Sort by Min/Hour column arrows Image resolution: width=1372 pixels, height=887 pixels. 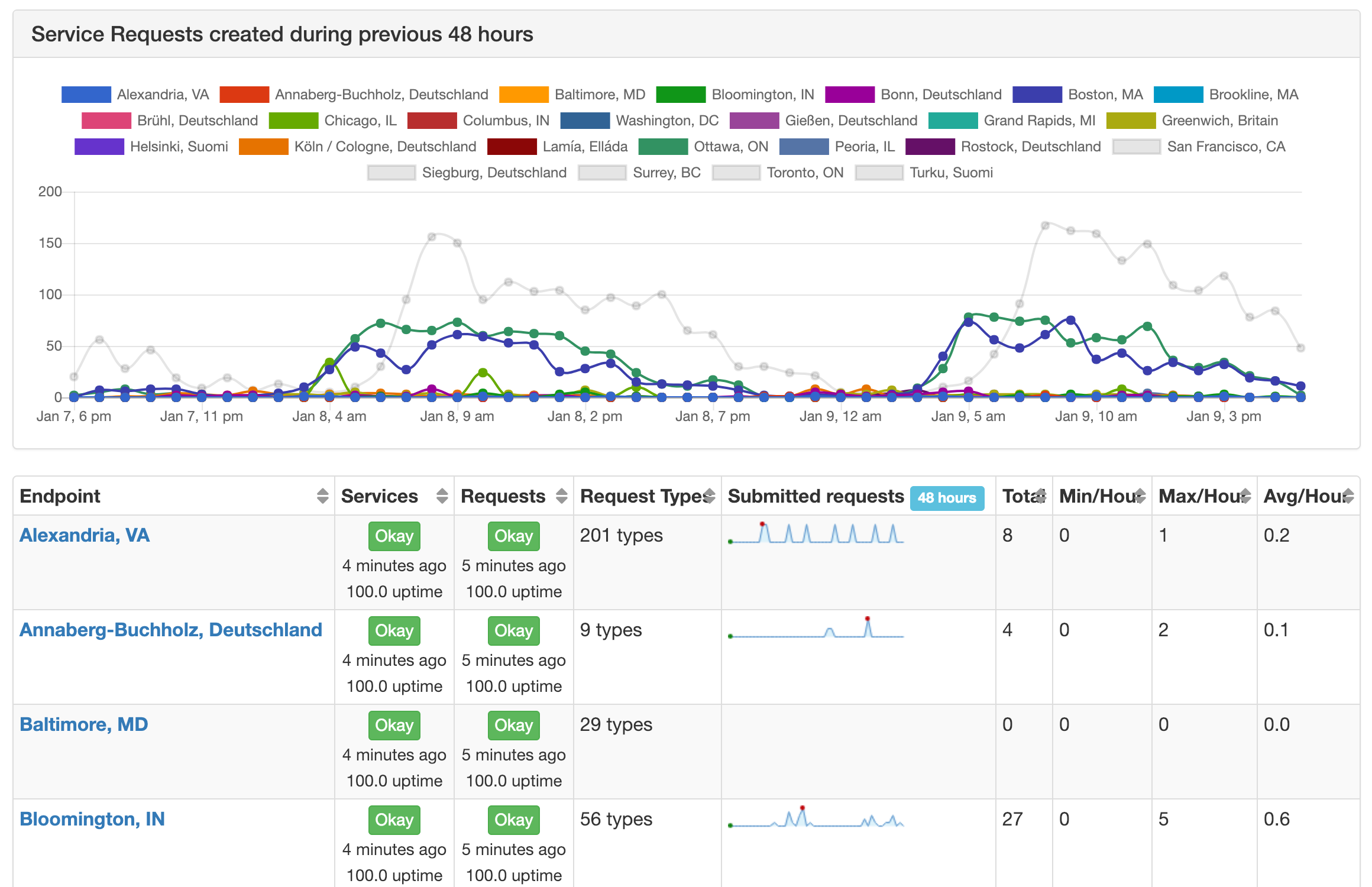tap(1140, 496)
